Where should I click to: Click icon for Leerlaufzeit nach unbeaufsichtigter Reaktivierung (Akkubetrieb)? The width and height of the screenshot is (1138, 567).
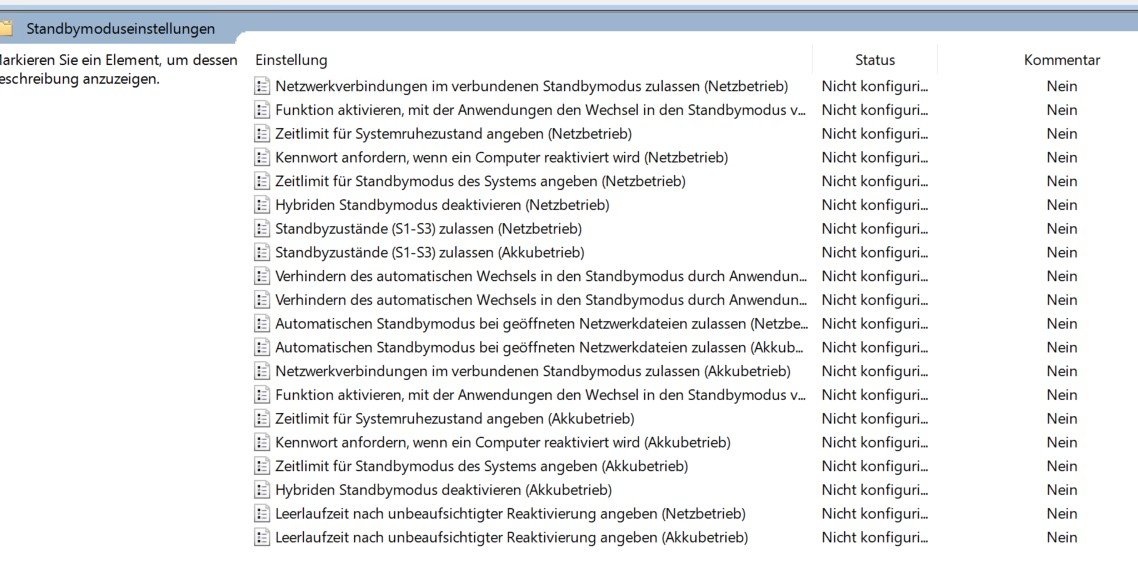(261, 538)
